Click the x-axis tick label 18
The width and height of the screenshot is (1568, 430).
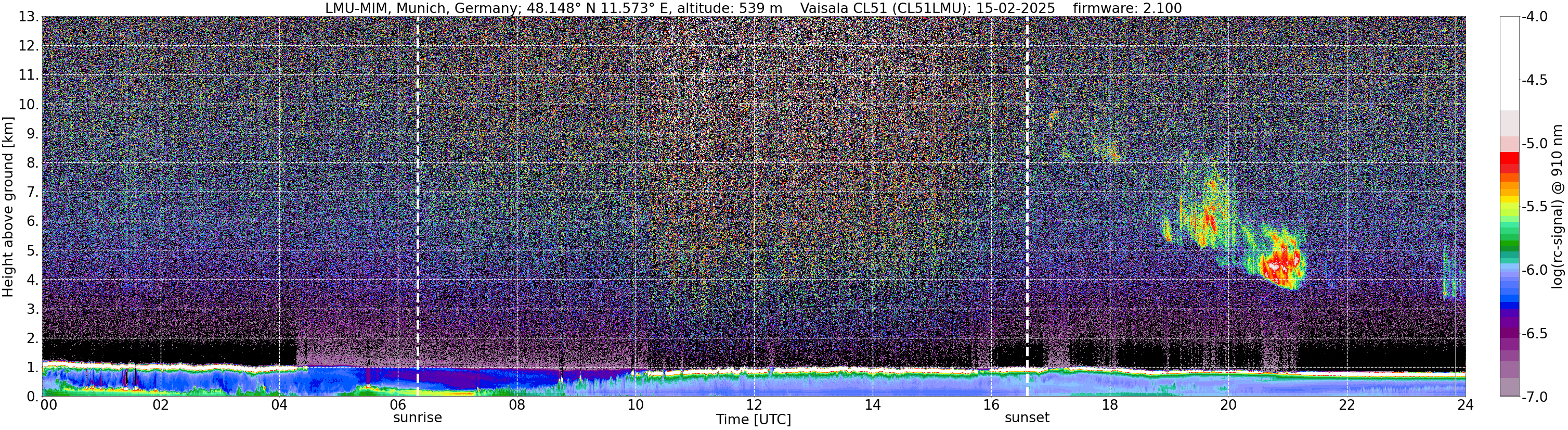(1110, 405)
